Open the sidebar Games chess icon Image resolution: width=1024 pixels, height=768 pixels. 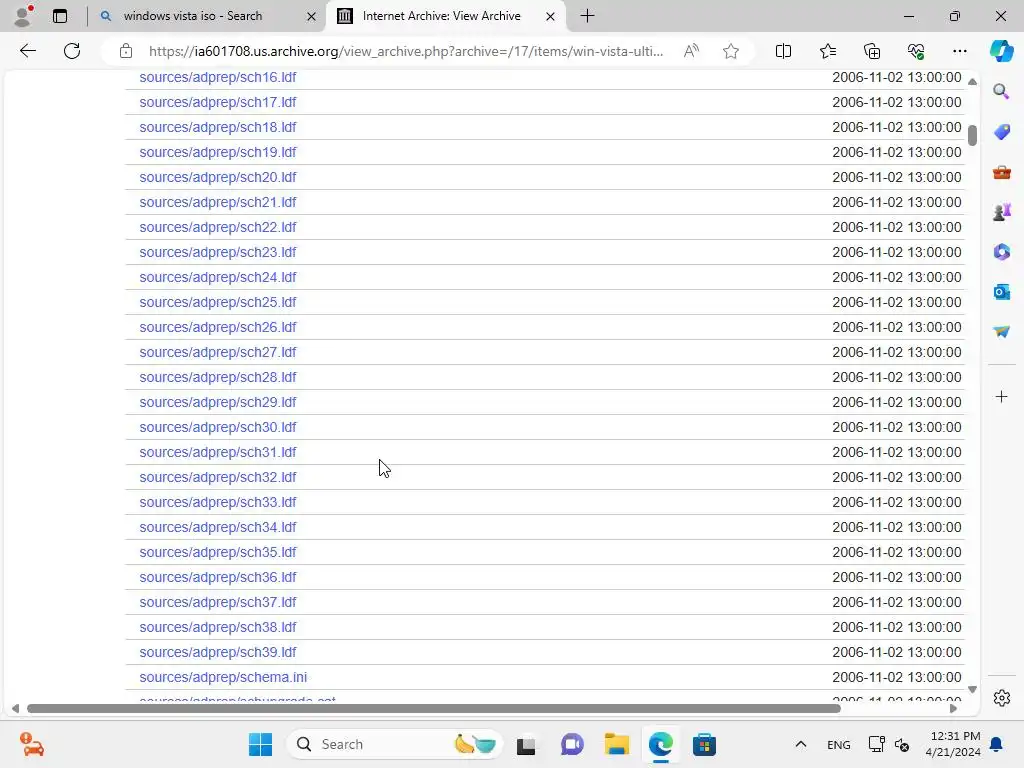[1001, 212]
